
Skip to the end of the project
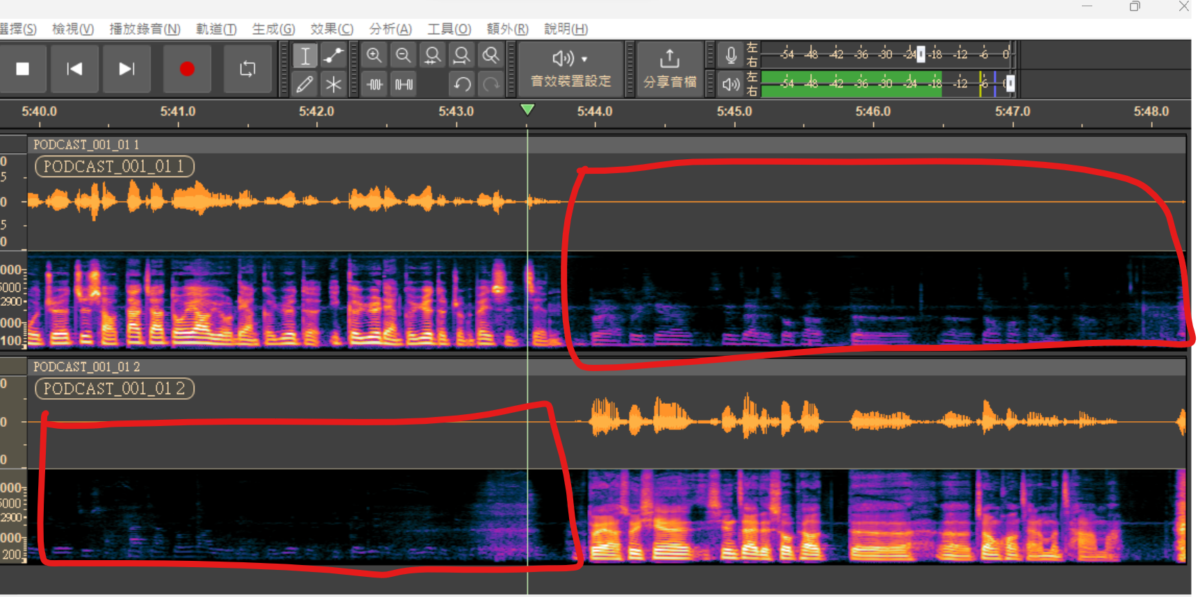(x=127, y=69)
